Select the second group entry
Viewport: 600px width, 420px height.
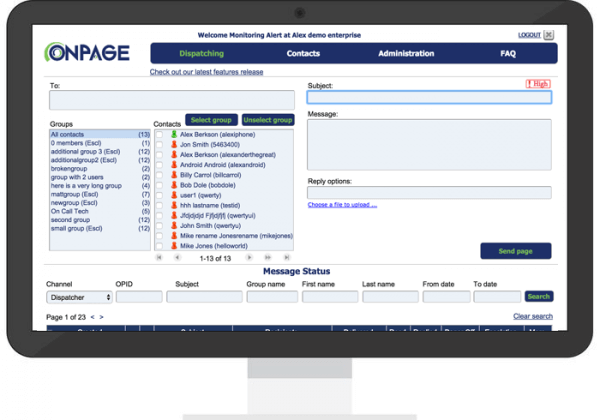[x=100, y=220]
